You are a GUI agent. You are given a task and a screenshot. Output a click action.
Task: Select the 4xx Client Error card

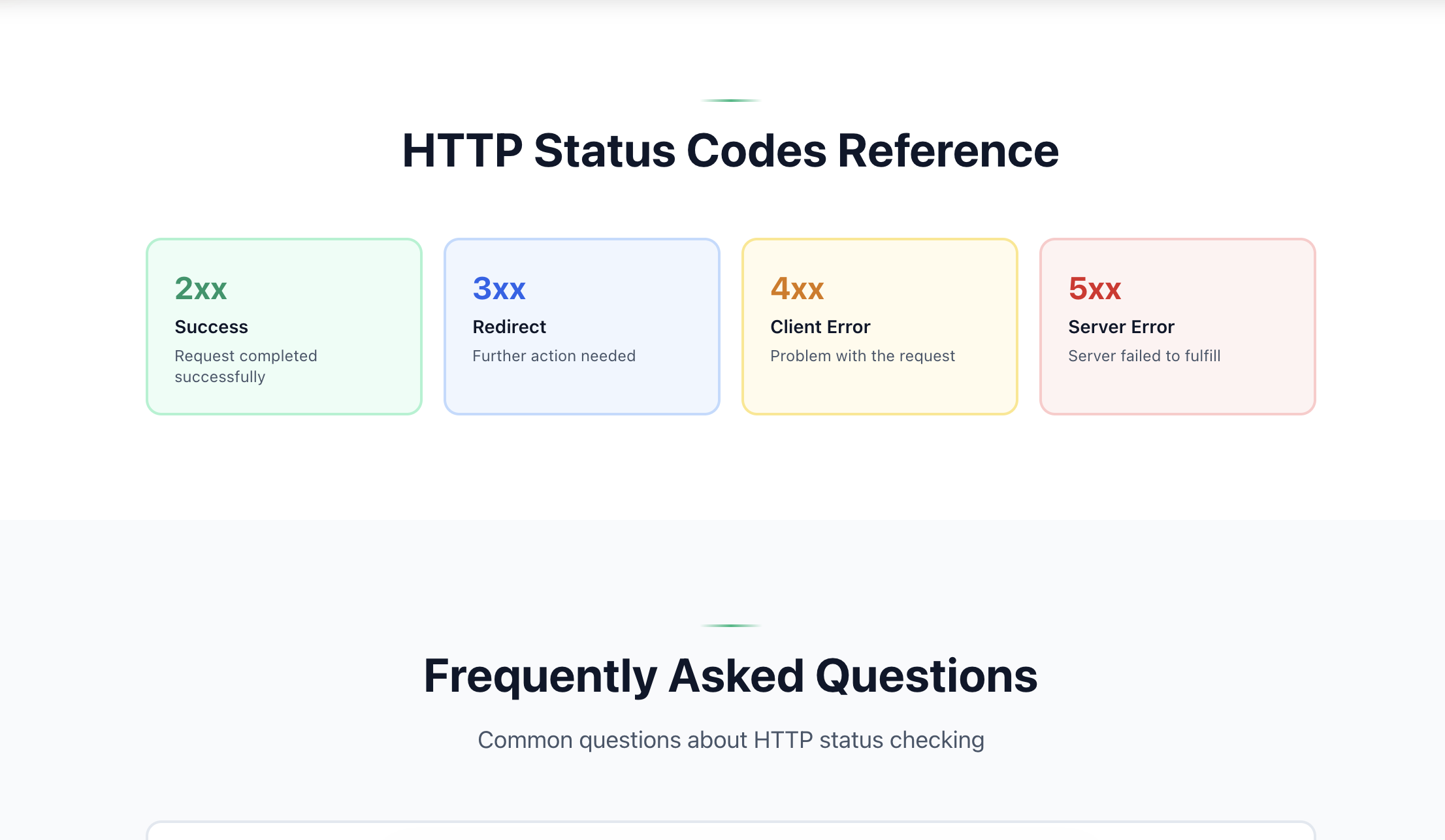click(879, 325)
